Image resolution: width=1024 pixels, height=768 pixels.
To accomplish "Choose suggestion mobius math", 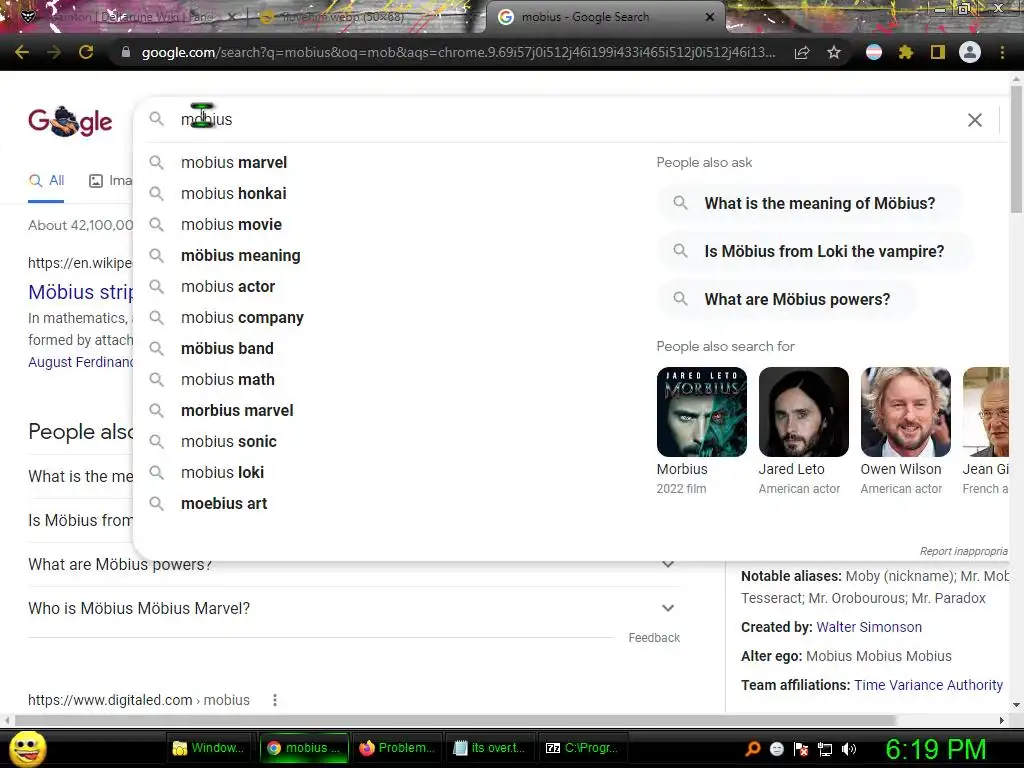I will tap(227, 379).
